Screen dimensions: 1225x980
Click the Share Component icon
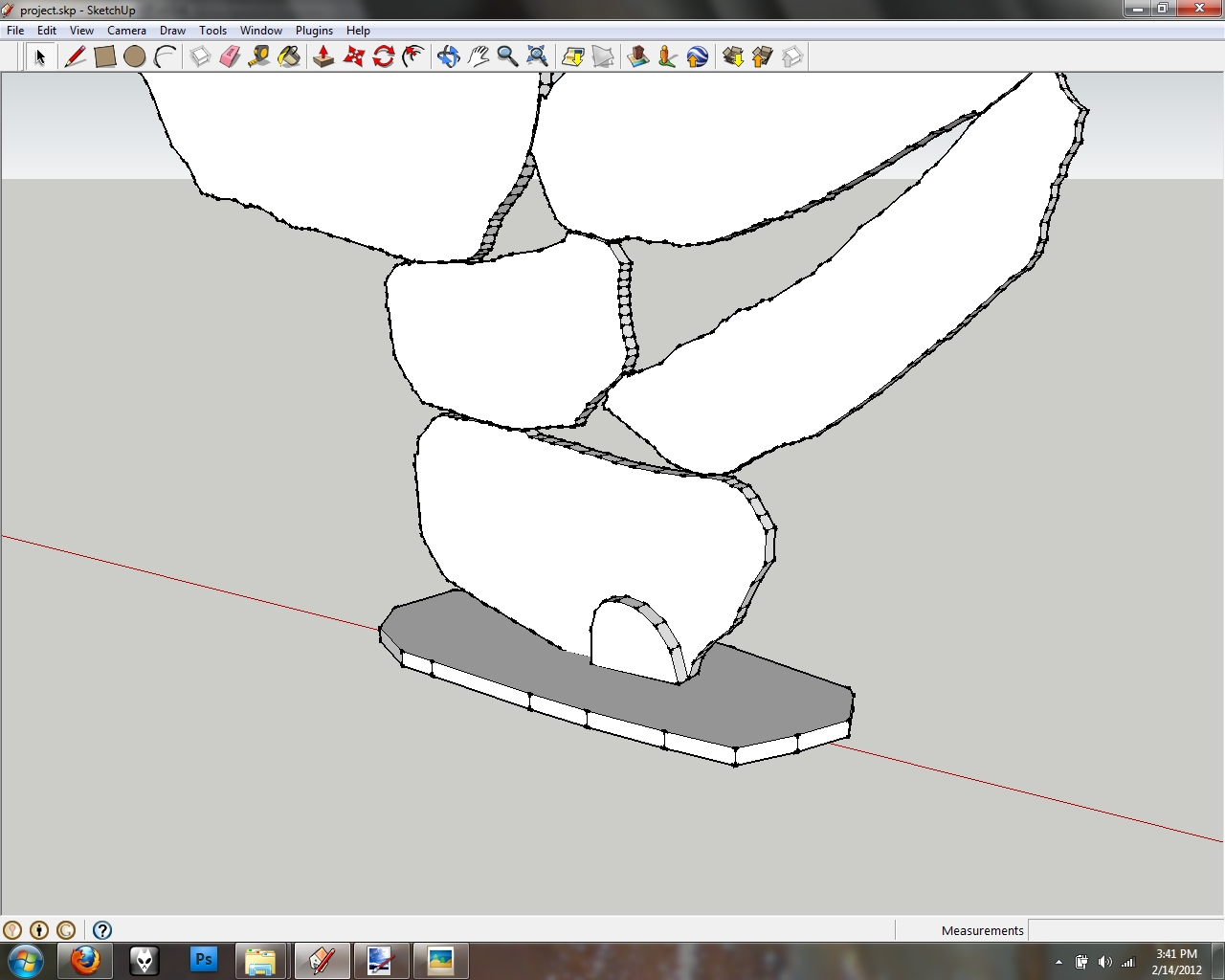click(x=792, y=57)
